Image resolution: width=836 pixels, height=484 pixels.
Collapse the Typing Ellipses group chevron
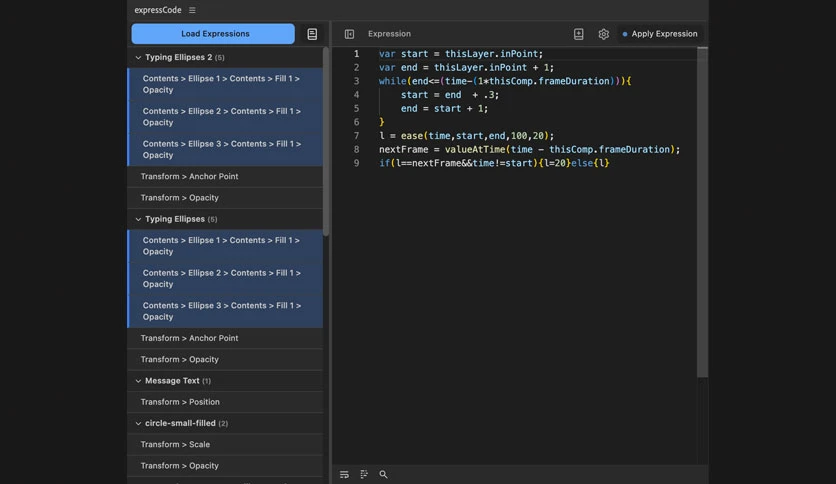138,219
